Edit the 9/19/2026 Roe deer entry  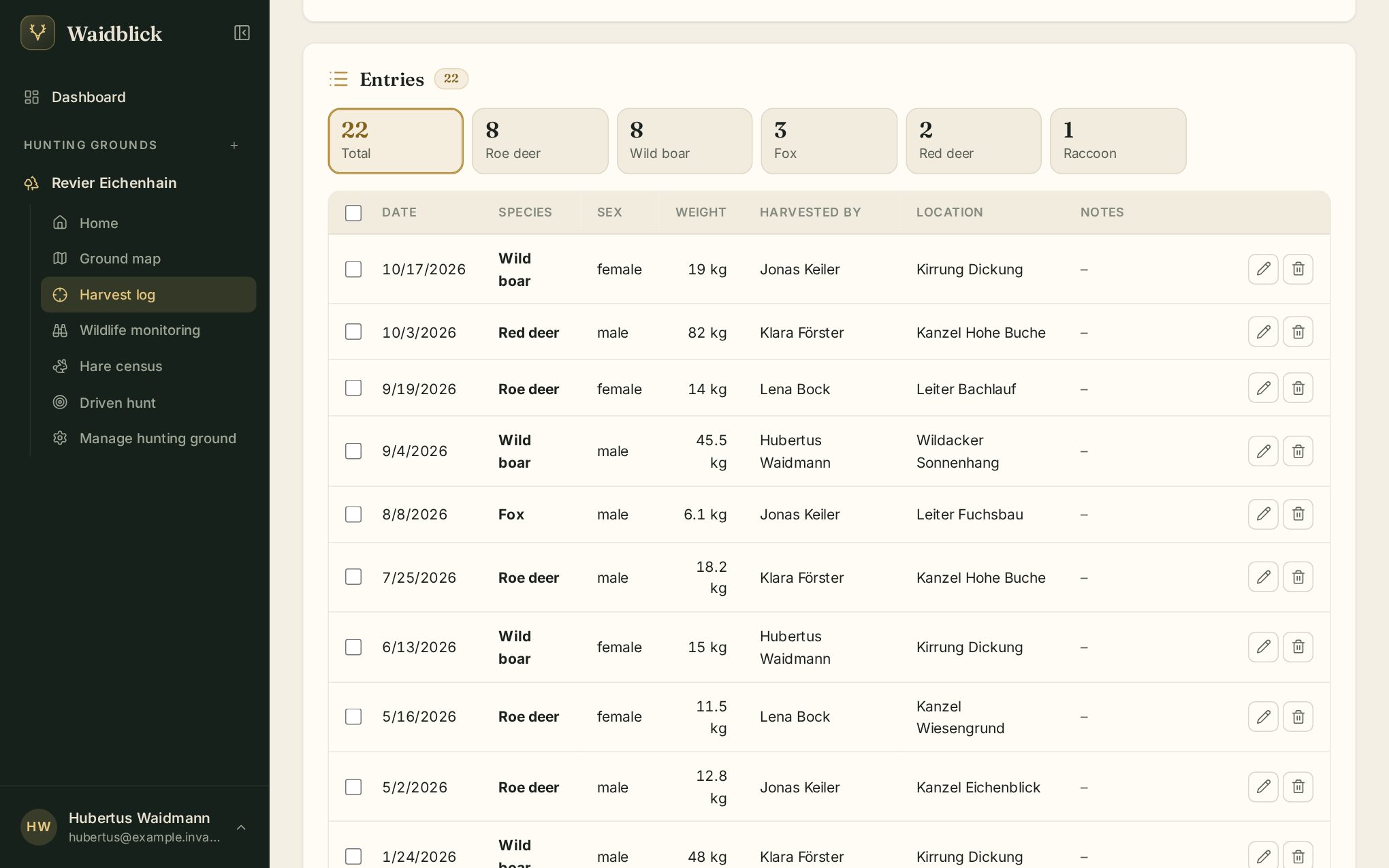pos(1263,388)
